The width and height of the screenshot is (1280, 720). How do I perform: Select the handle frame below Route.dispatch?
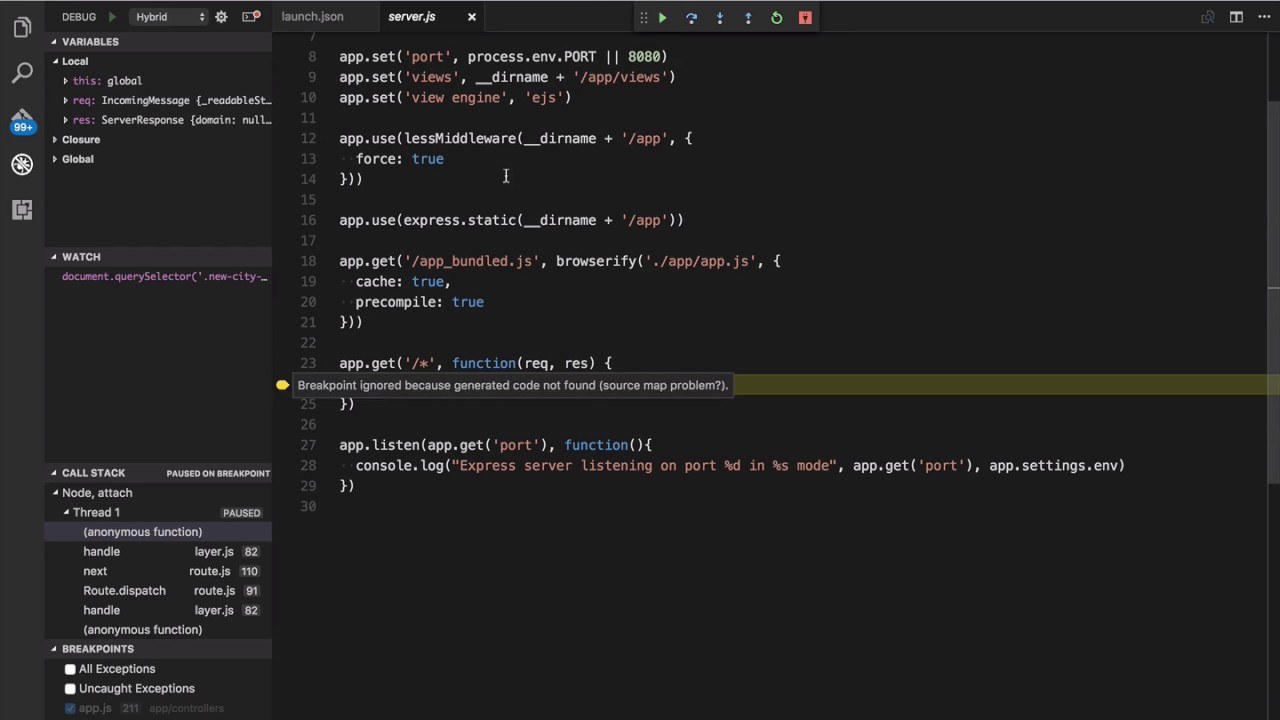158,610
